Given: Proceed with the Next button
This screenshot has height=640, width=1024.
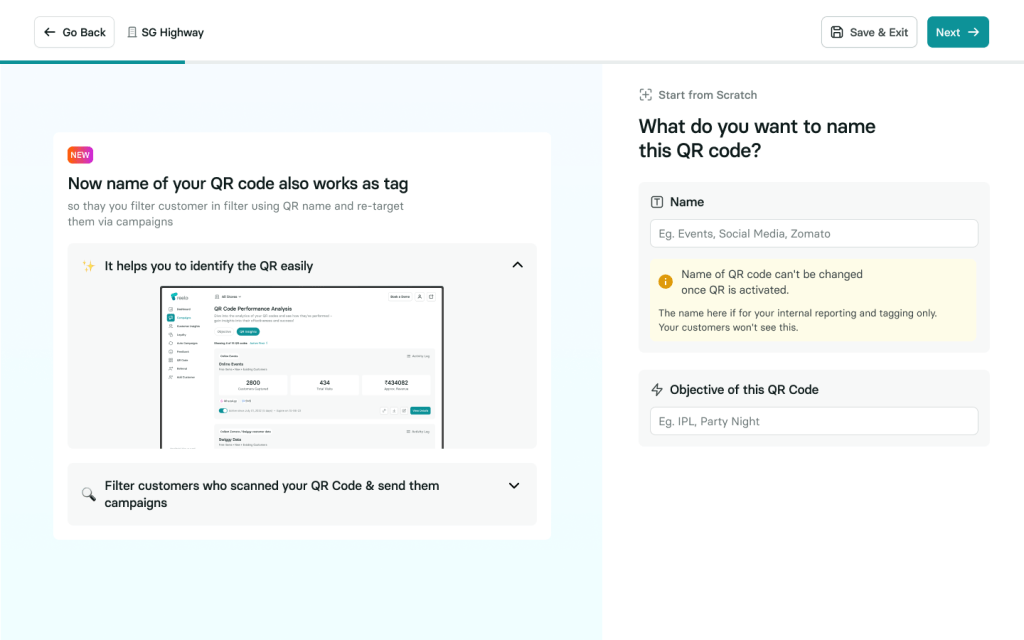Looking at the screenshot, I should (x=957, y=32).
